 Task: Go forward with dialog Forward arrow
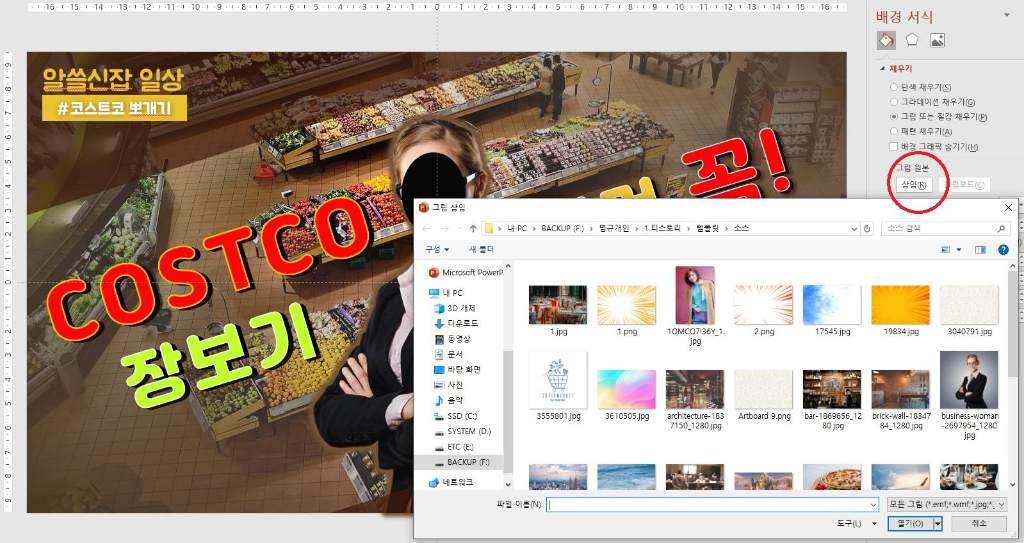tap(445, 229)
